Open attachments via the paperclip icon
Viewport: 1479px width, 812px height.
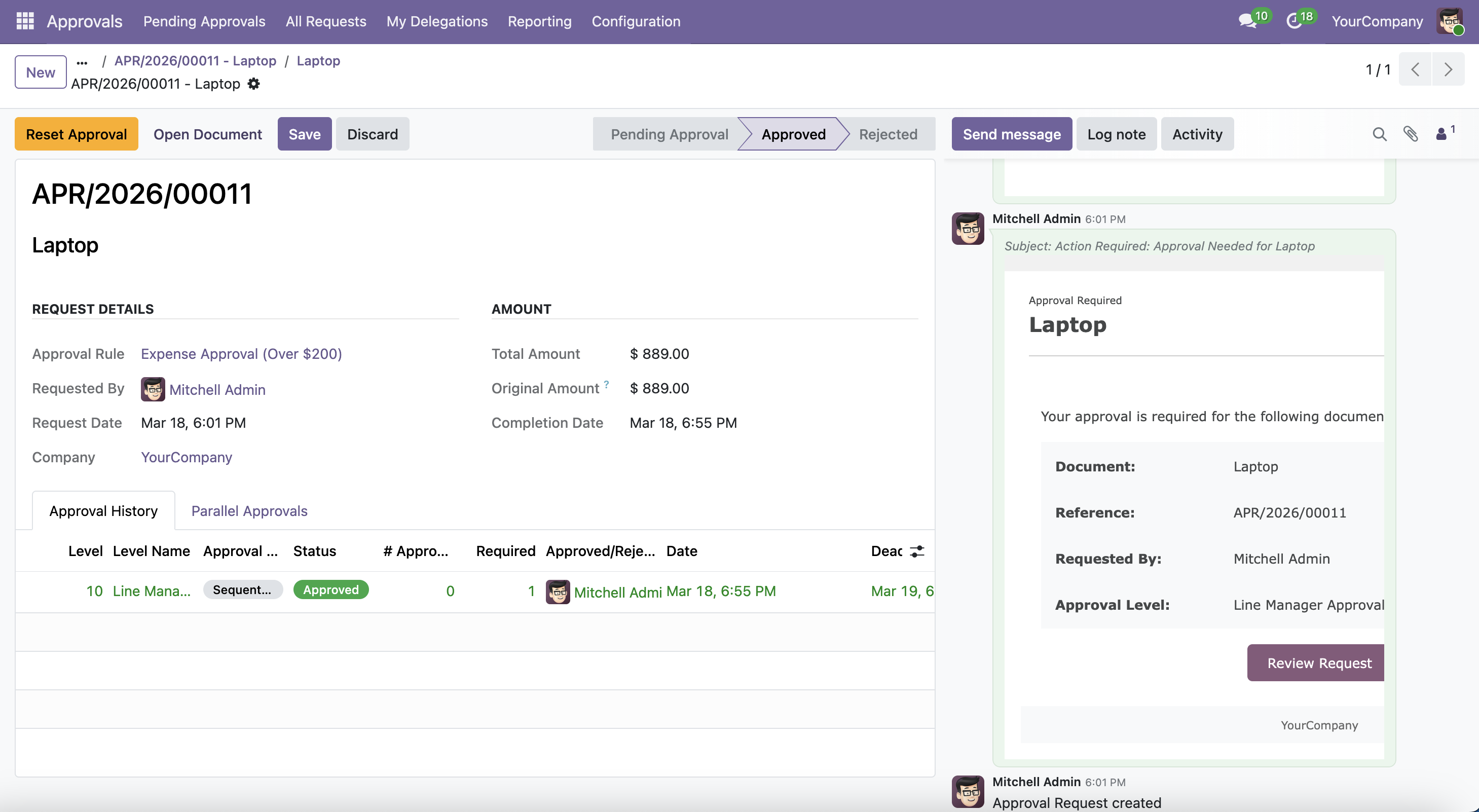[1411, 134]
